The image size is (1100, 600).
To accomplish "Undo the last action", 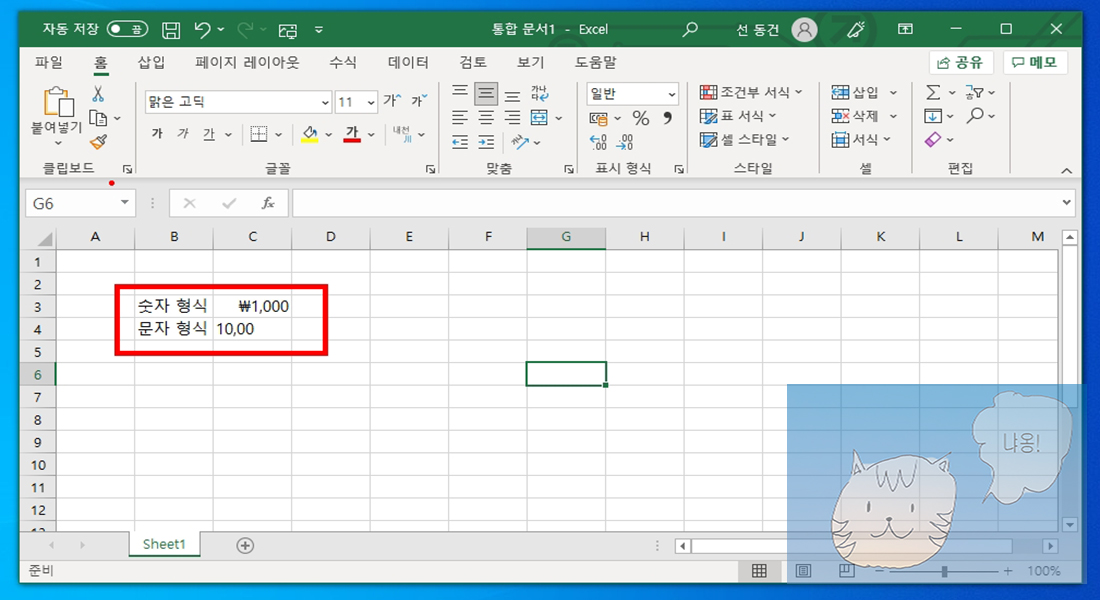I will tap(202, 29).
